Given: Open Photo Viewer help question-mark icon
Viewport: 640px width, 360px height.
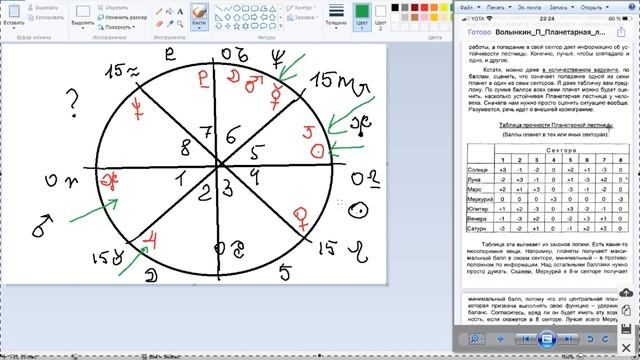Looking at the screenshot, I should click(x=633, y=7).
